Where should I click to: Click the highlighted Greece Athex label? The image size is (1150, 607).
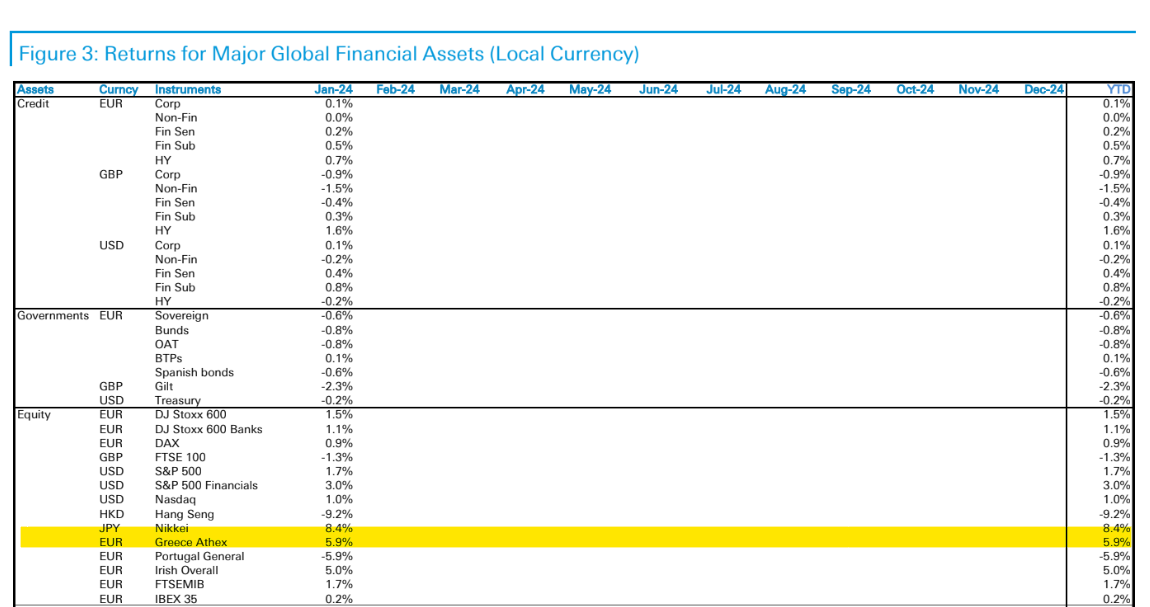point(191,542)
